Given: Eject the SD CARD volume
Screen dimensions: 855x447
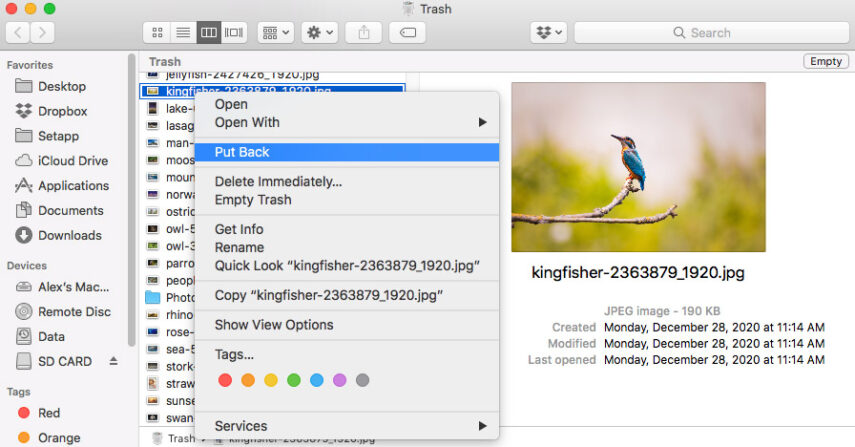Looking at the screenshot, I should (113, 361).
